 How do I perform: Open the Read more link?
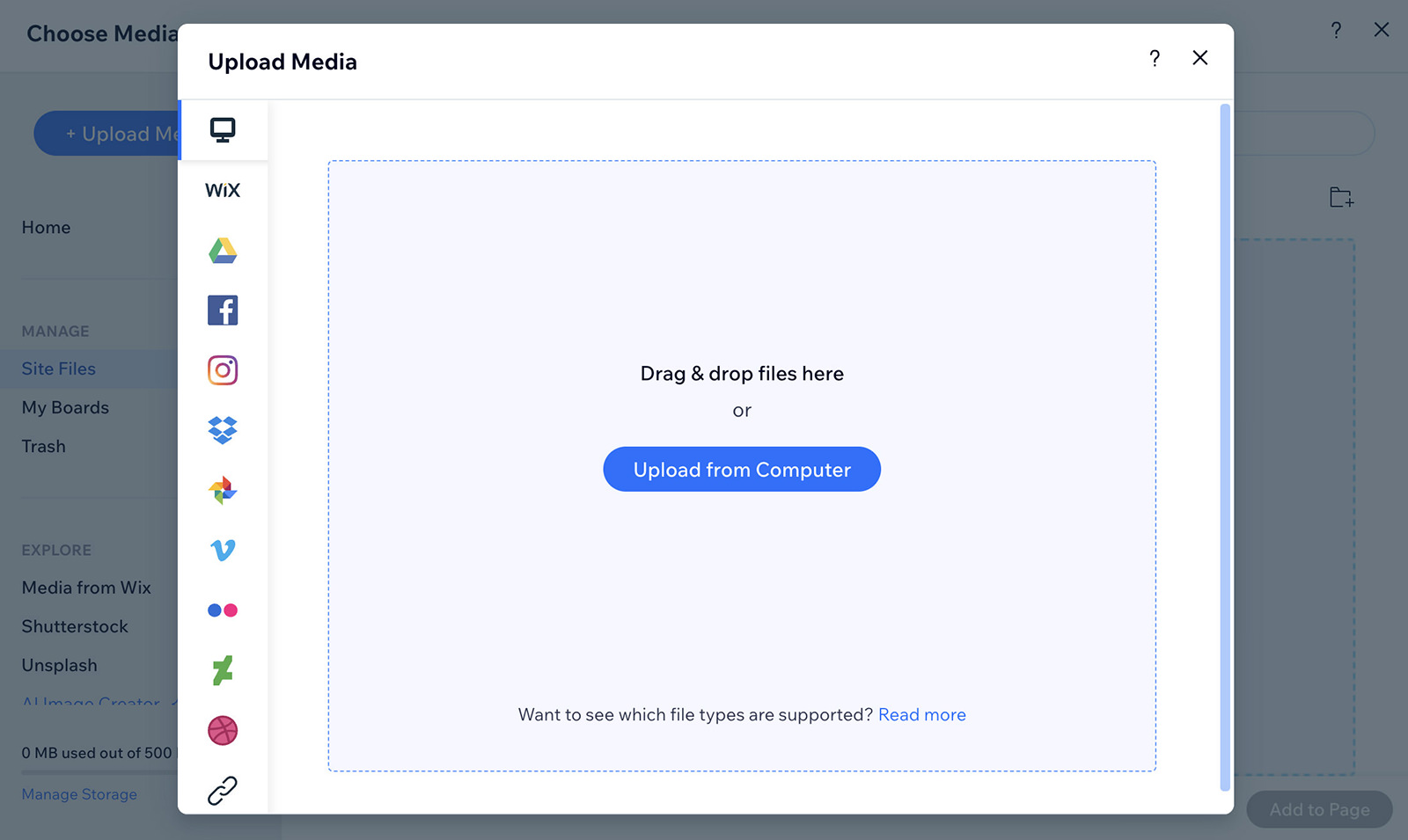click(x=922, y=715)
